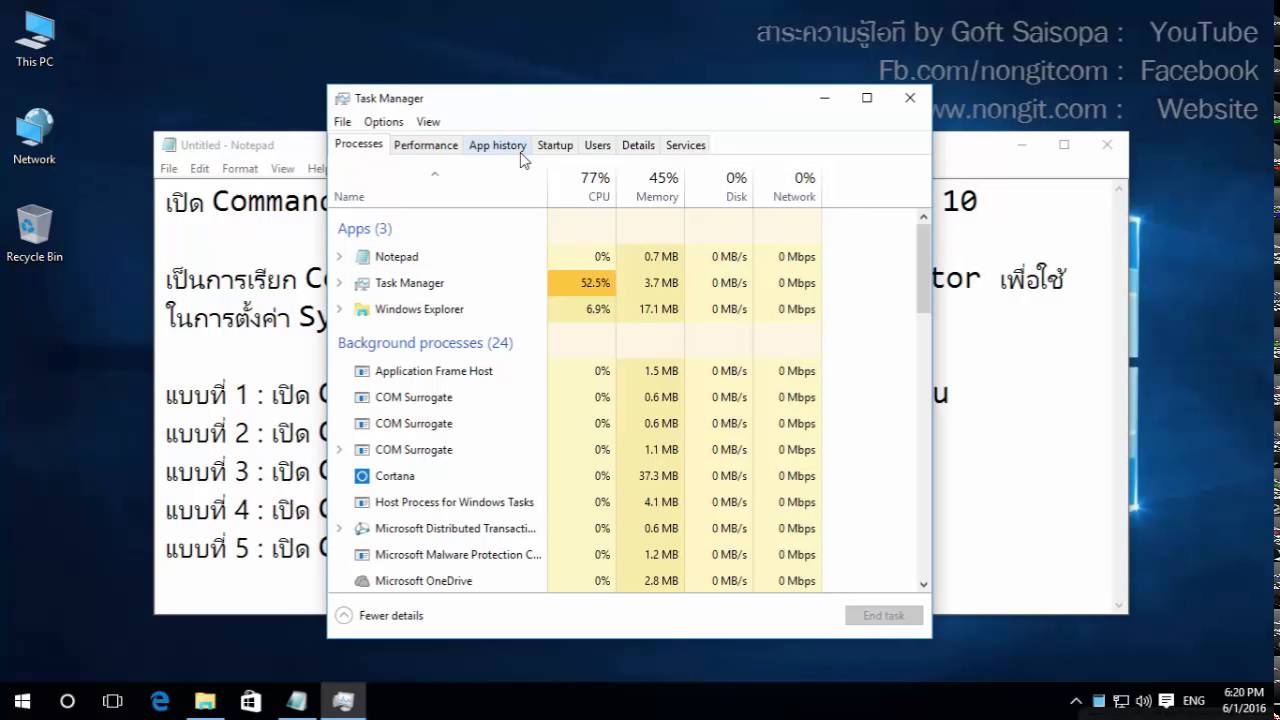Switch to the App history tab
Viewport: 1280px width, 720px height.
click(497, 145)
